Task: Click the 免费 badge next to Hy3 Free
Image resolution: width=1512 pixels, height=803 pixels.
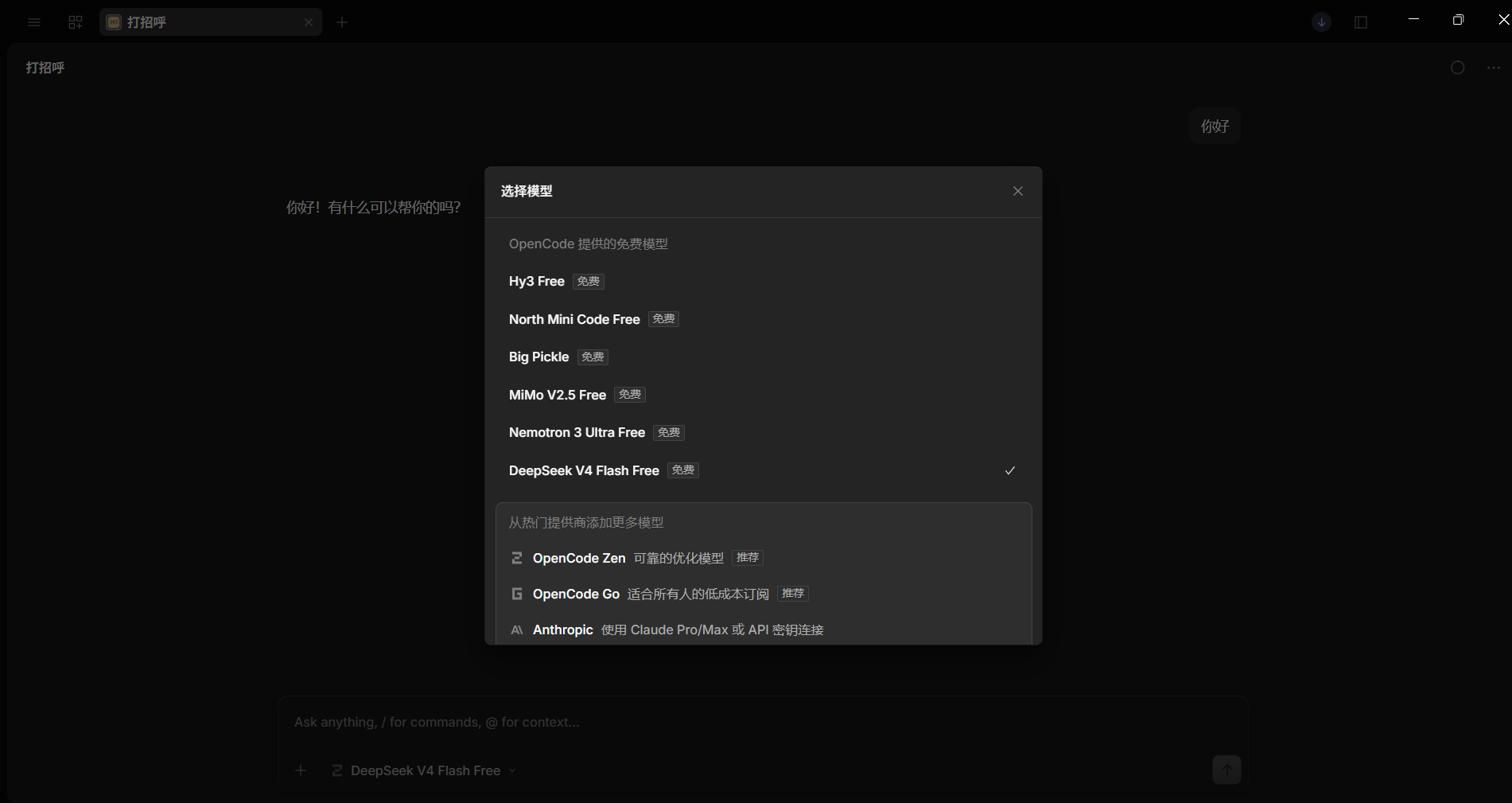Action: pos(589,282)
